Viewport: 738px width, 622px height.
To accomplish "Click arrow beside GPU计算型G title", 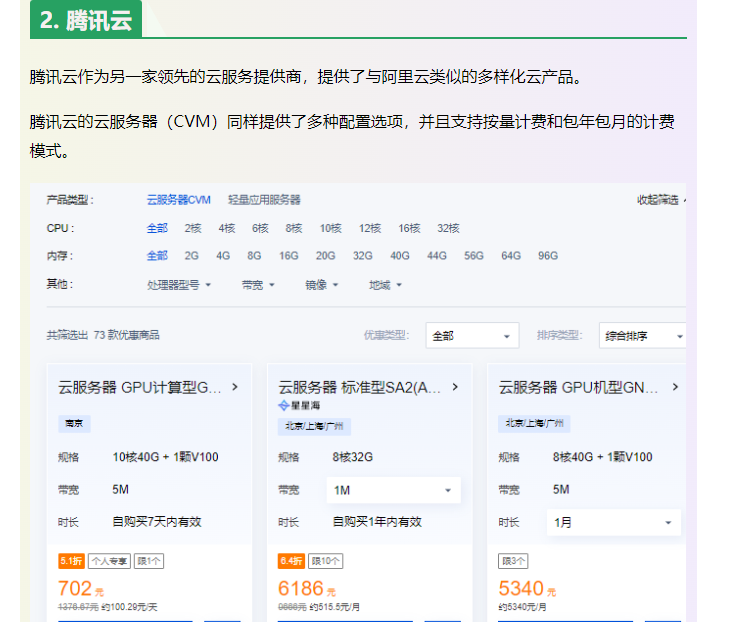I will [235, 387].
